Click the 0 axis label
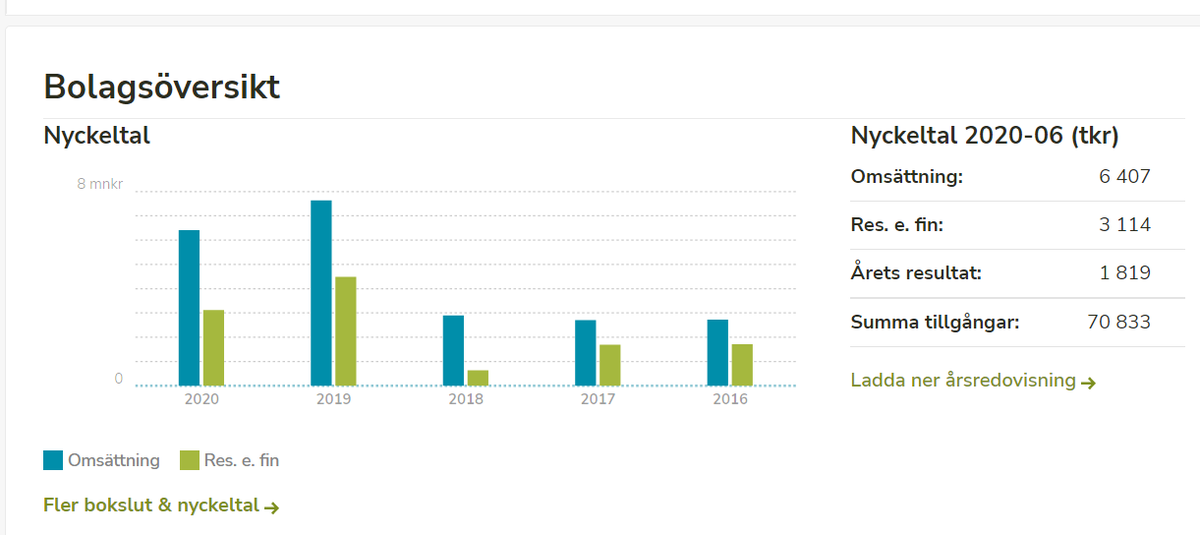Viewport: 1200px width, 535px height. [118, 379]
